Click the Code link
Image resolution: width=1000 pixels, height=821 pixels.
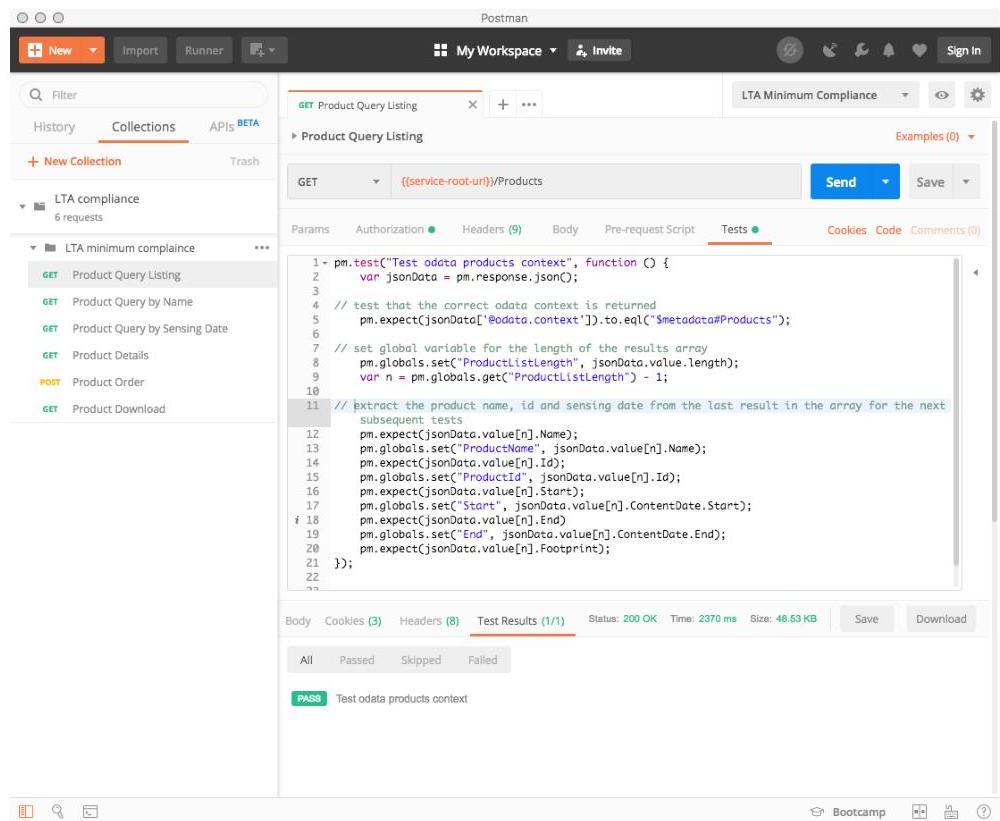coord(888,230)
